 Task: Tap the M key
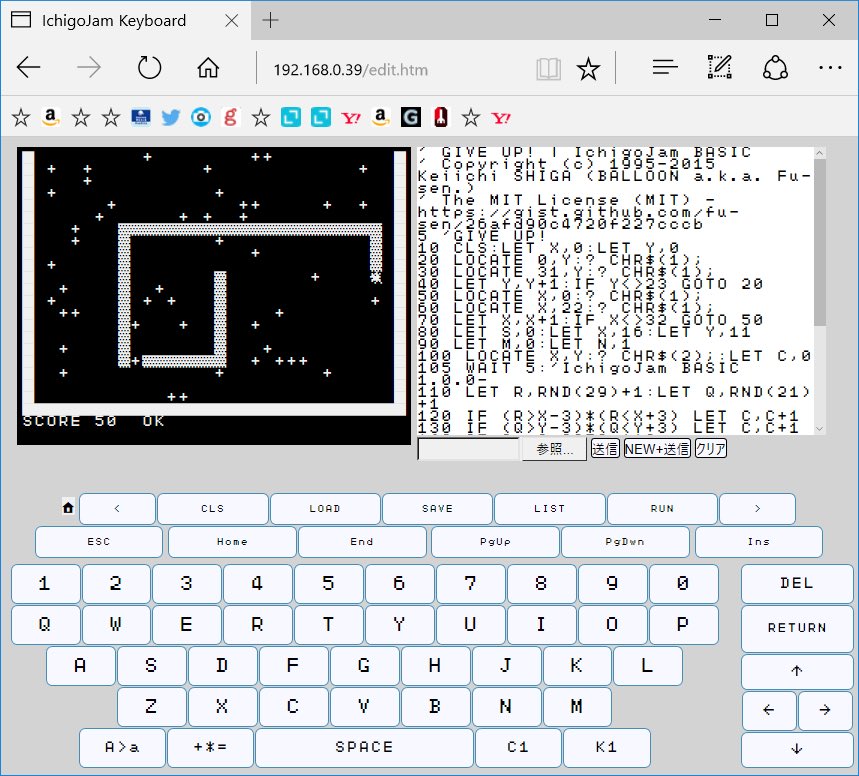pyautogui.click(x=576, y=707)
